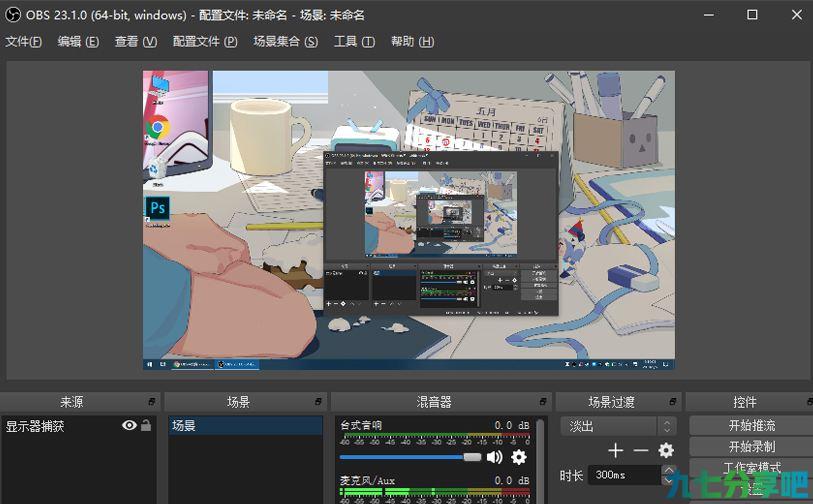Open the 帮助(H) menu

(413, 41)
